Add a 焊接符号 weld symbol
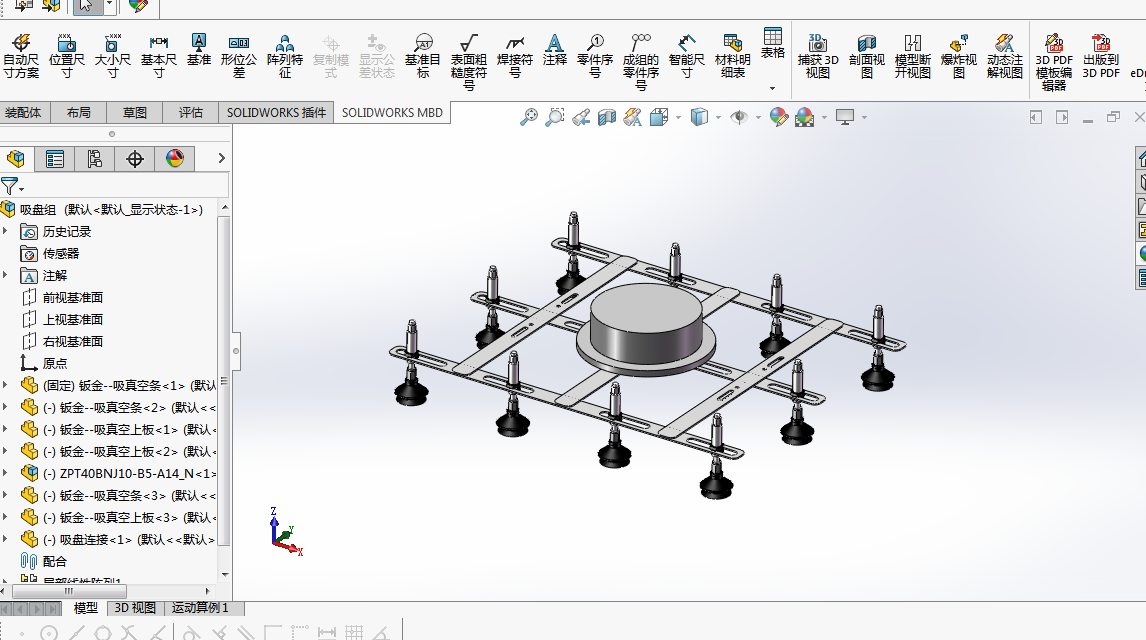1146x640 pixels. pos(515,56)
